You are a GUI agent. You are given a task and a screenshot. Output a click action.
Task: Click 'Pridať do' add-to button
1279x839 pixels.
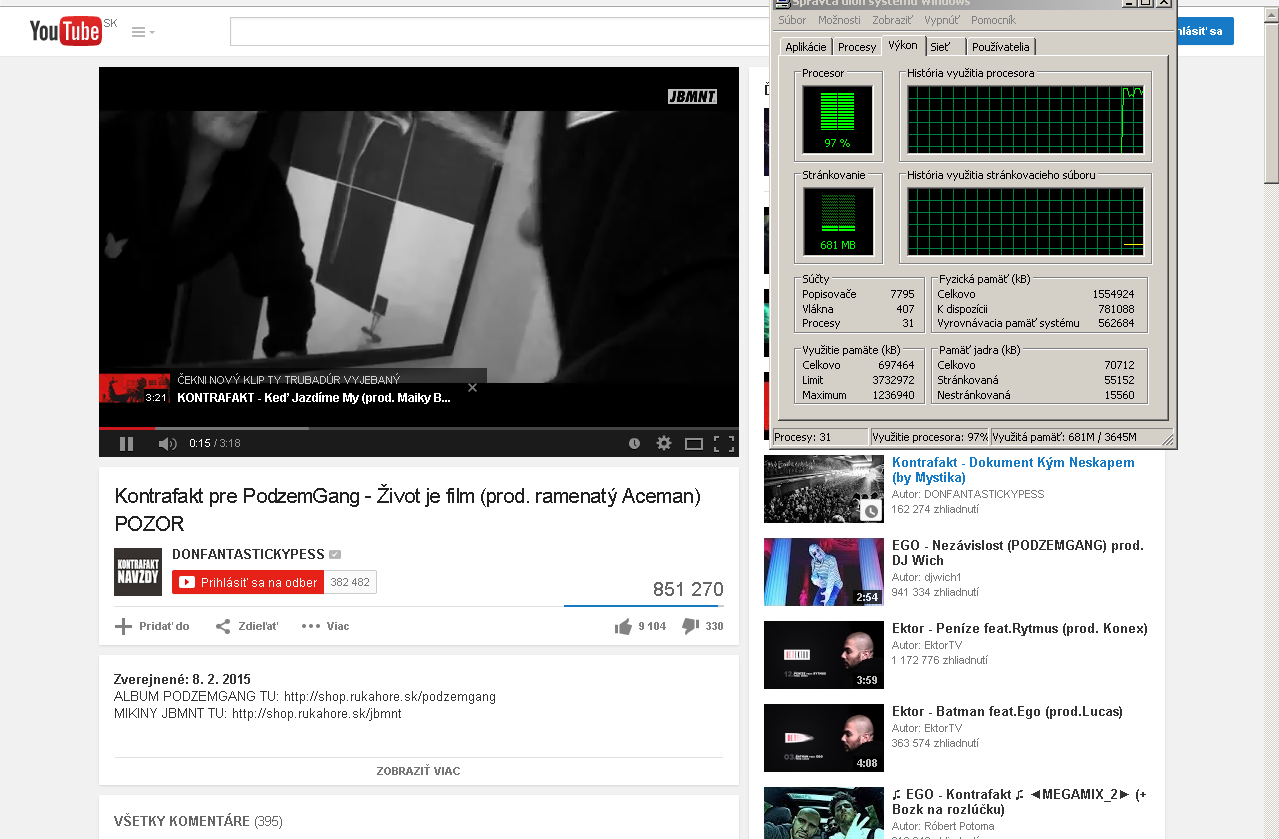pos(152,626)
